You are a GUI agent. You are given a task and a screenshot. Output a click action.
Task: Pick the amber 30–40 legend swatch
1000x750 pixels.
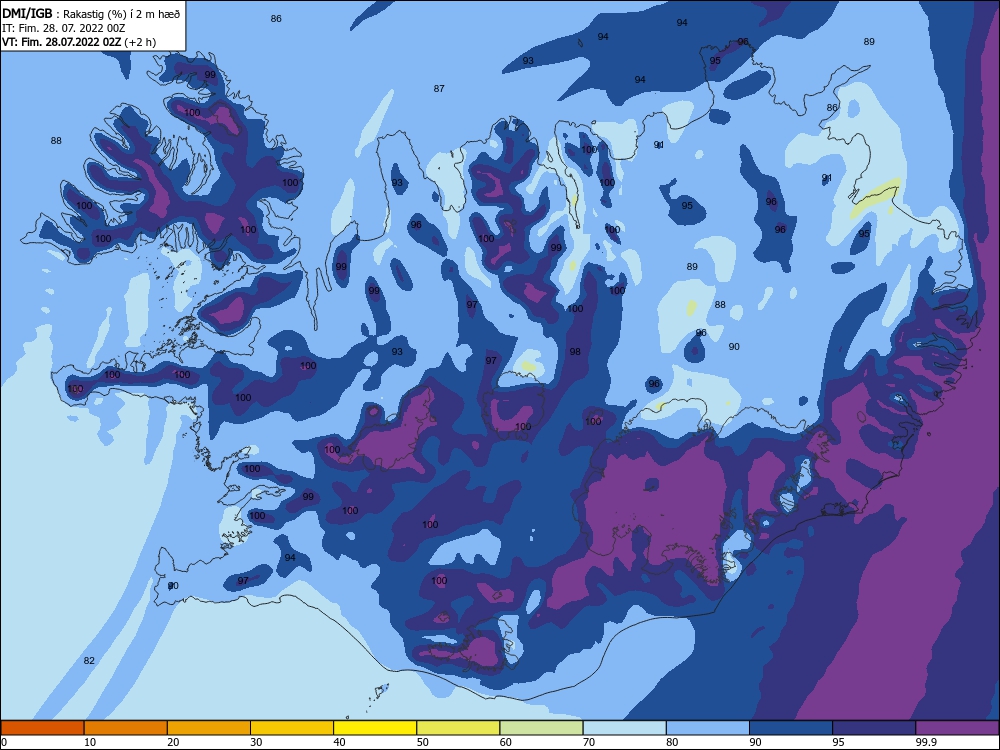[292, 728]
